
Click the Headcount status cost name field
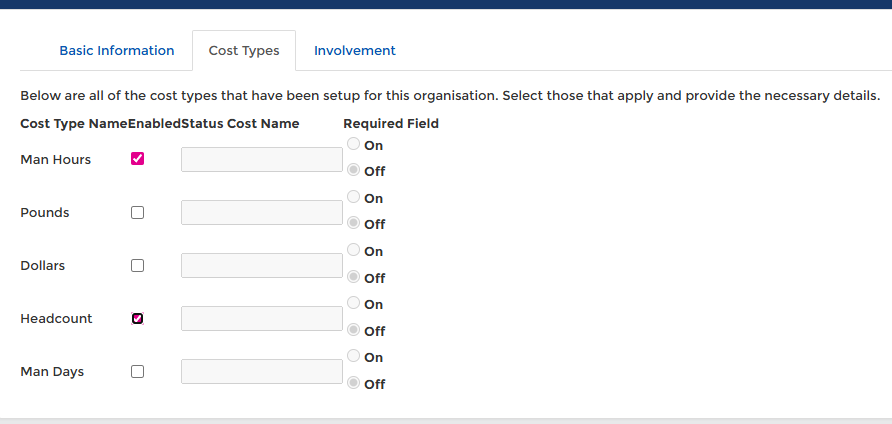click(x=262, y=318)
